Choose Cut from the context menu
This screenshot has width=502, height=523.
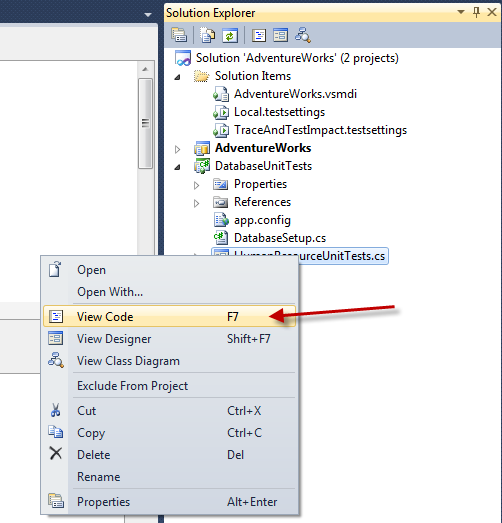(x=169, y=411)
